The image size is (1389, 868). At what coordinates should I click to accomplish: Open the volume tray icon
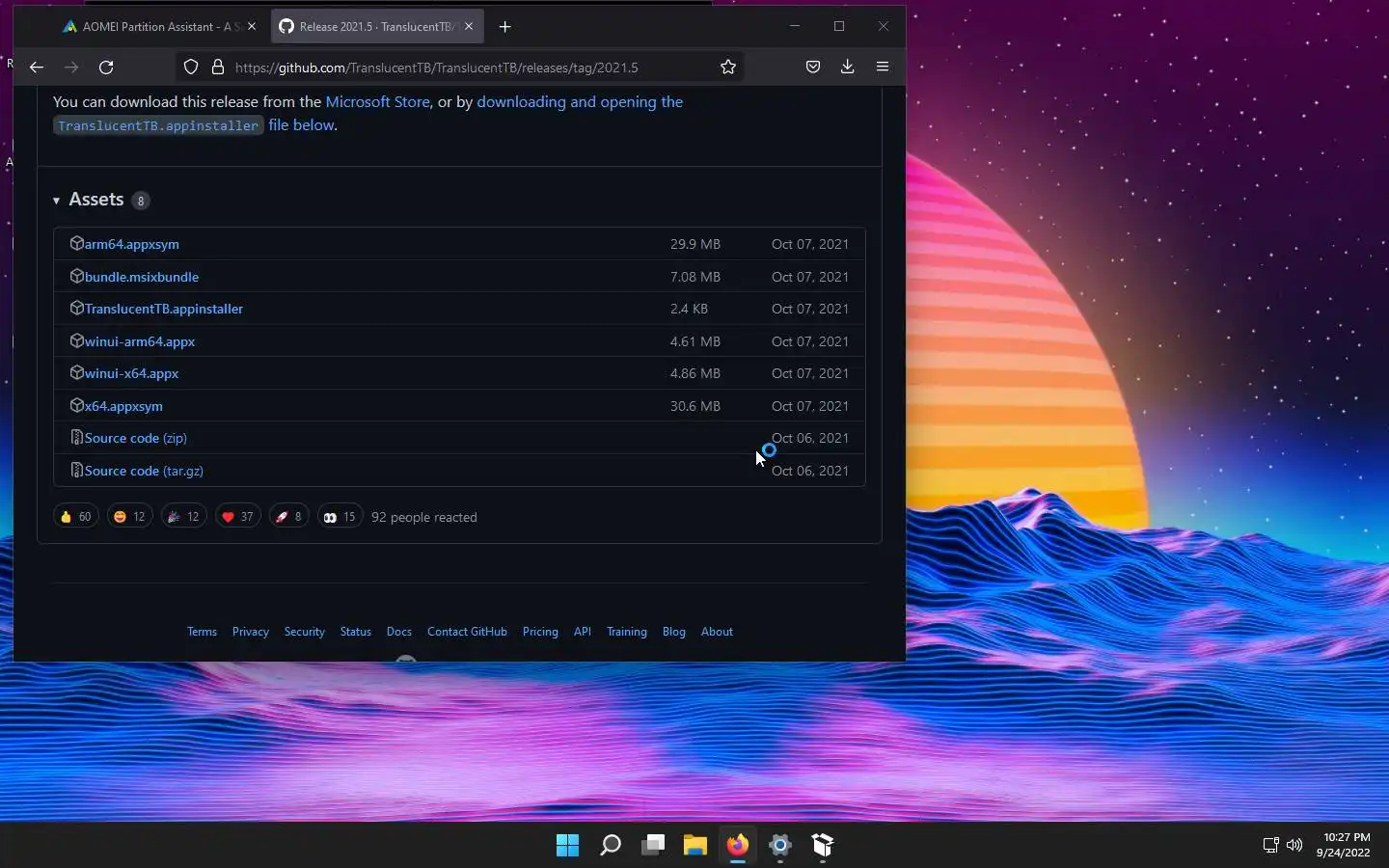point(1294,845)
